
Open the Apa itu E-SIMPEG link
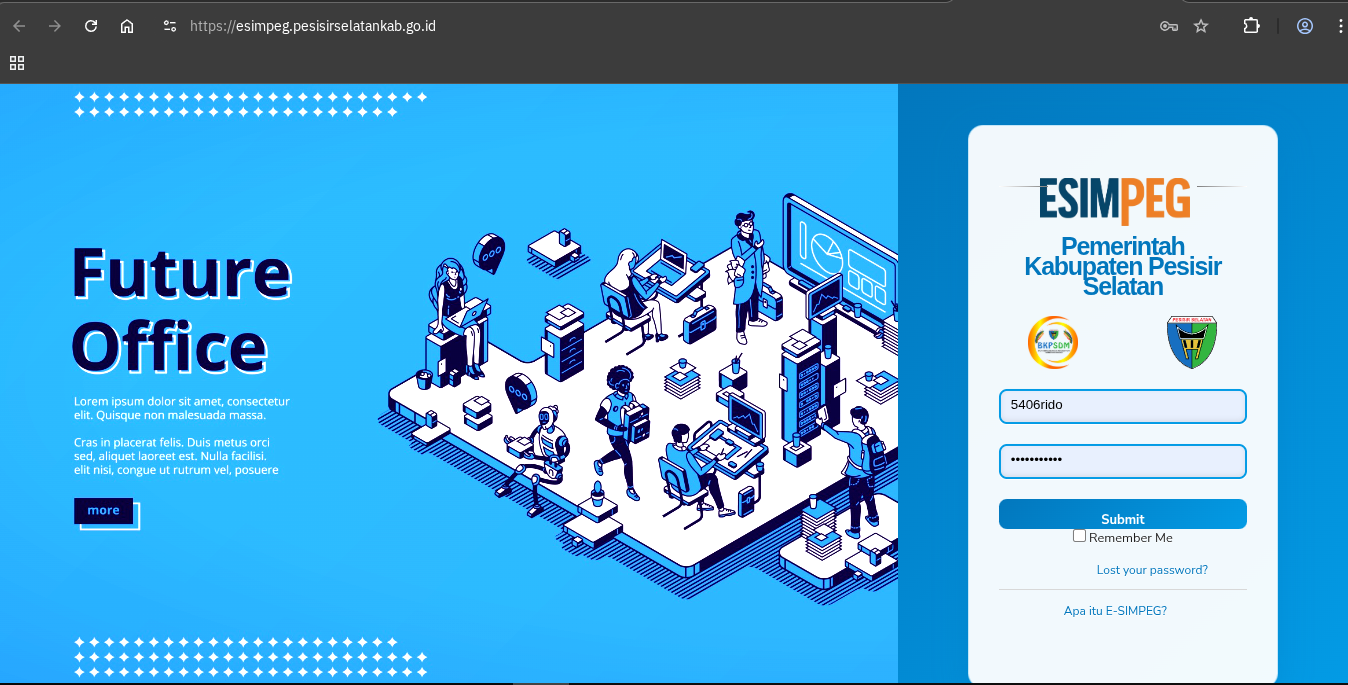click(1115, 611)
